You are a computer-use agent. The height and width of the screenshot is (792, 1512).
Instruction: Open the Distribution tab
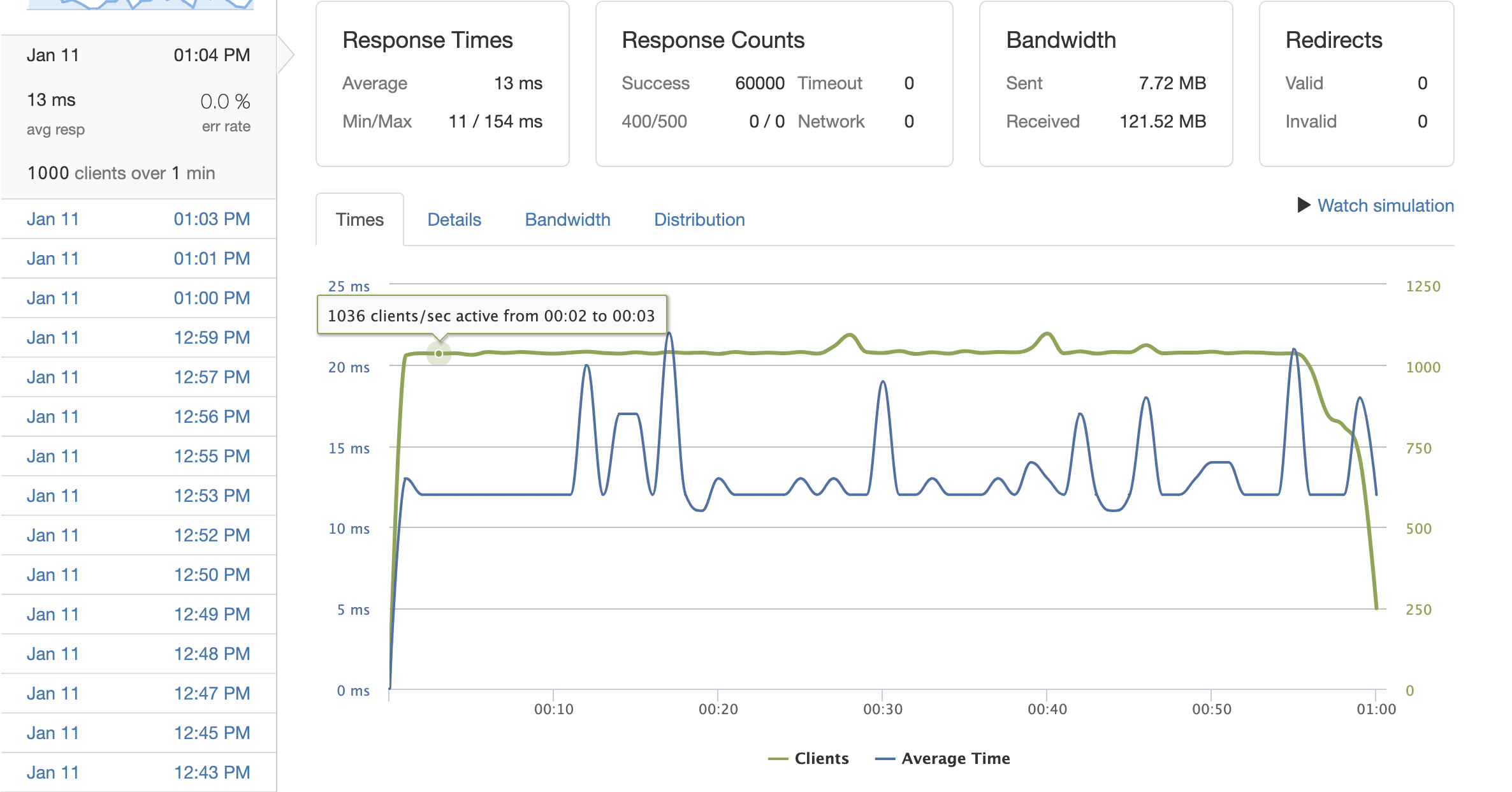pos(699,220)
